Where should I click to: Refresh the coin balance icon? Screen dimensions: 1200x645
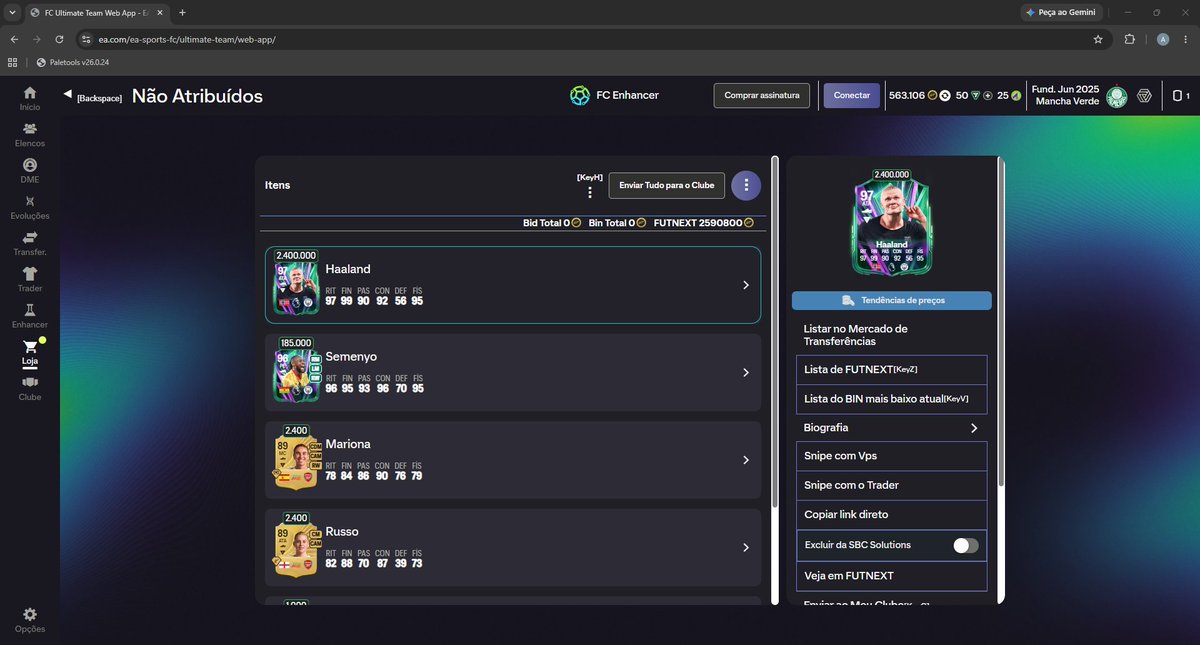coord(945,96)
